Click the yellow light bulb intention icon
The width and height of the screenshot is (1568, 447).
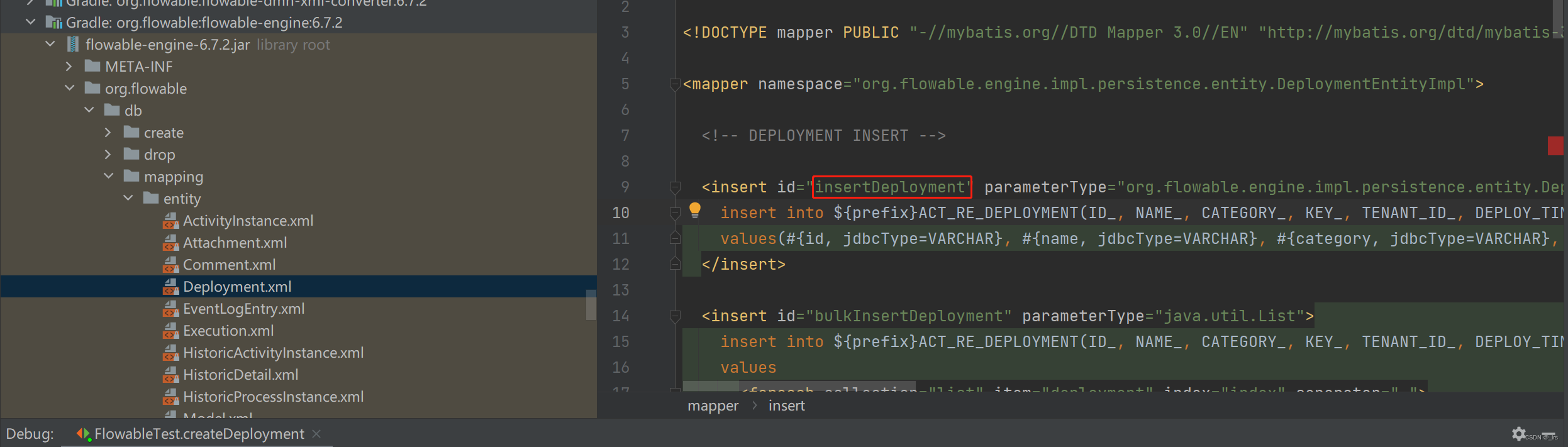[694, 210]
